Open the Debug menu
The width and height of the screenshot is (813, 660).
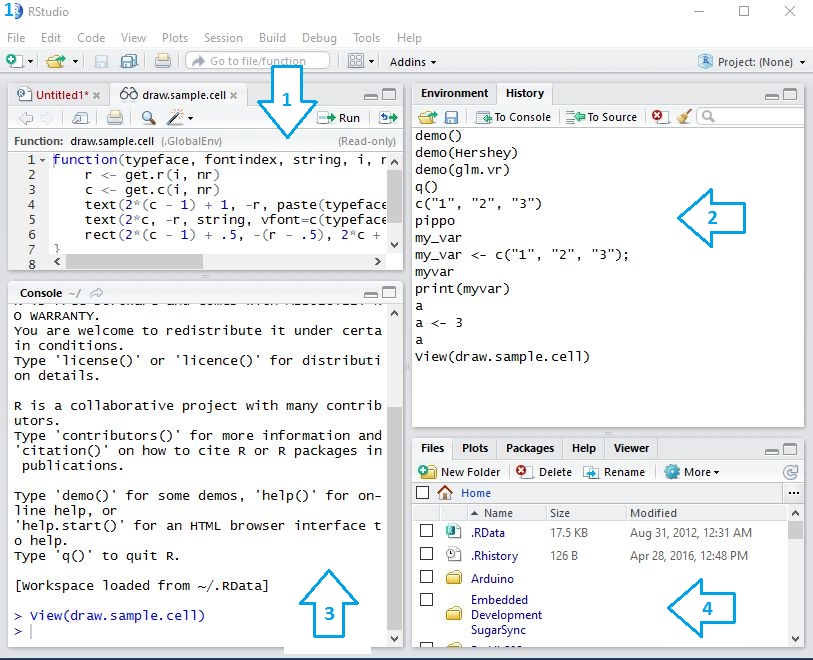(319, 38)
